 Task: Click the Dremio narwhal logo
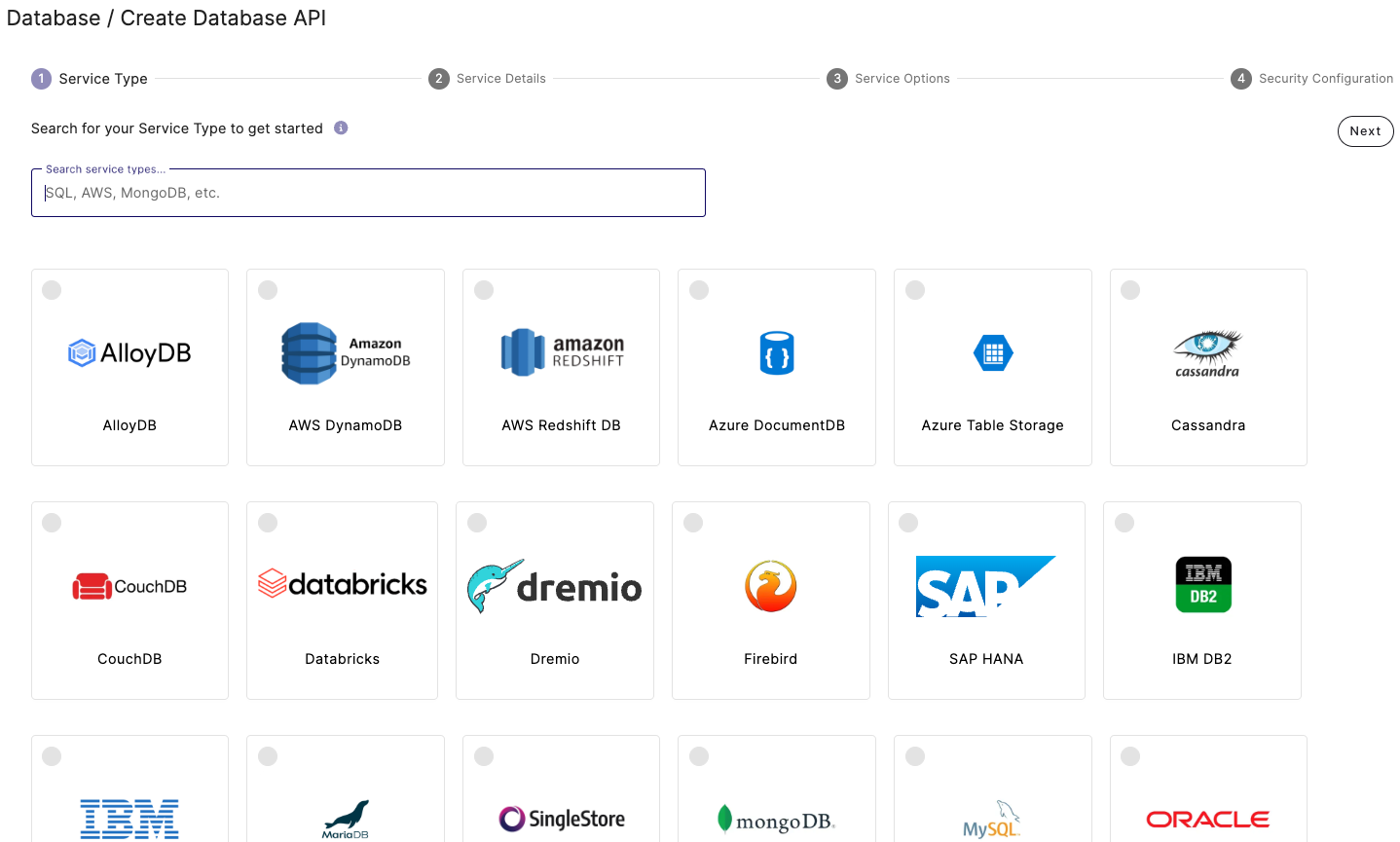[554, 585]
